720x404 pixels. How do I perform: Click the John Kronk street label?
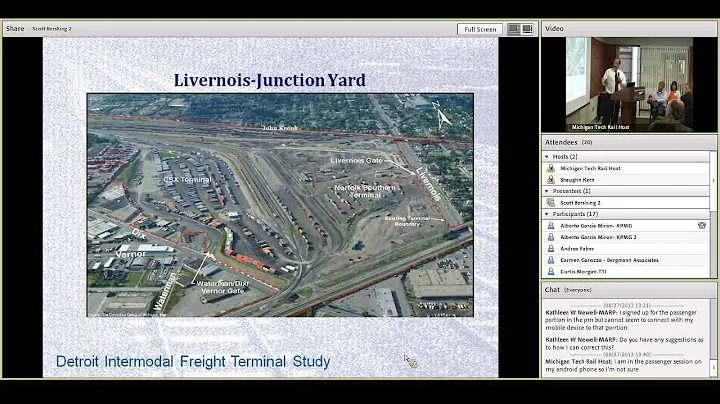click(280, 128)
